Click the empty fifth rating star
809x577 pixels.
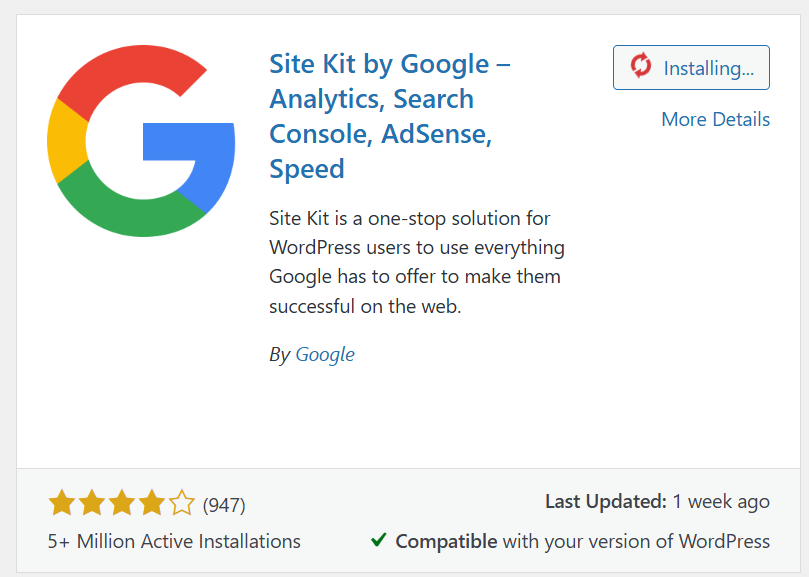tap(182, 503)
